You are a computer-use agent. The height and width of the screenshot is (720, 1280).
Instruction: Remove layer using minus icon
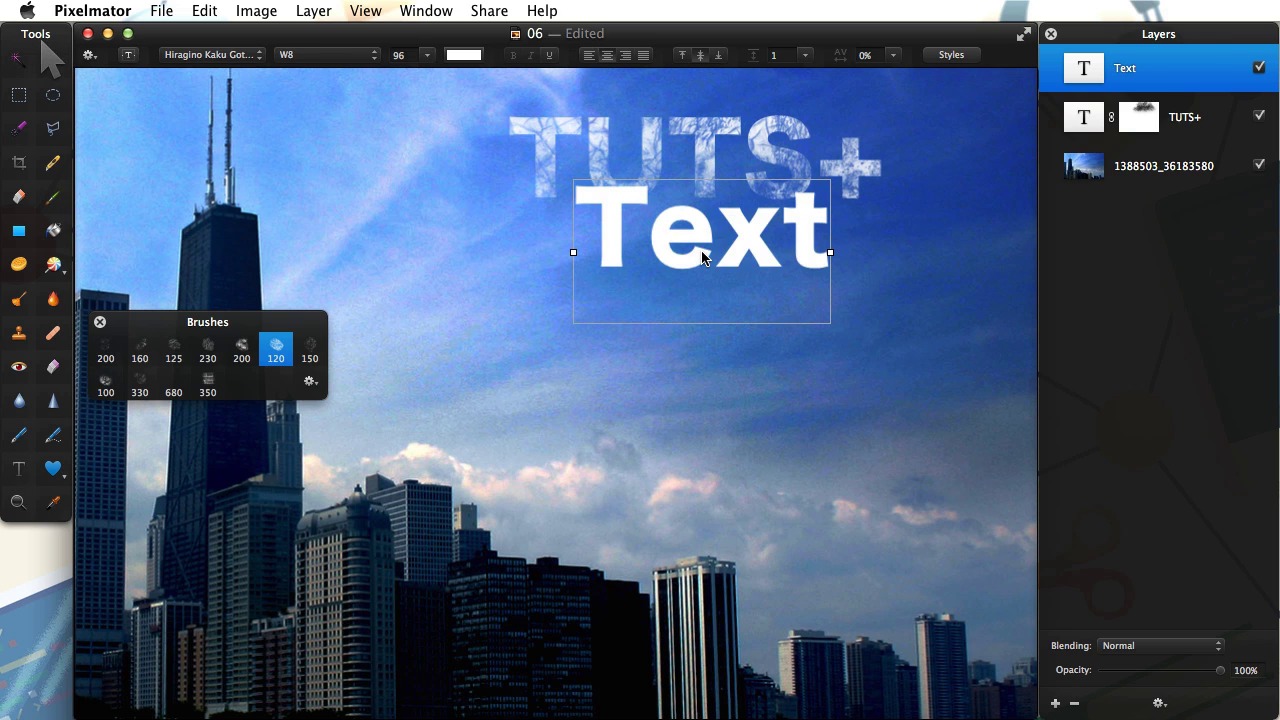point(1074,703)
